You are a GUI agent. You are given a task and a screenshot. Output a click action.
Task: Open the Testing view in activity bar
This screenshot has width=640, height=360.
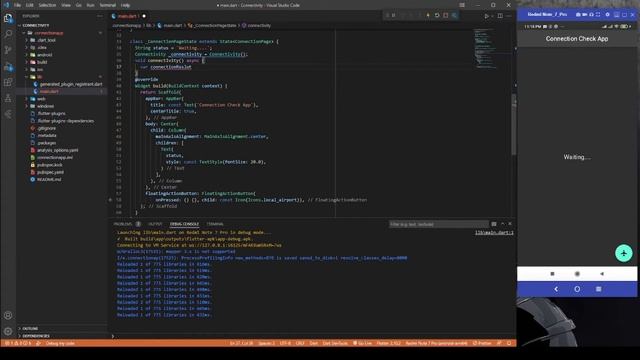pyautogui.click(x=8, y=98)
